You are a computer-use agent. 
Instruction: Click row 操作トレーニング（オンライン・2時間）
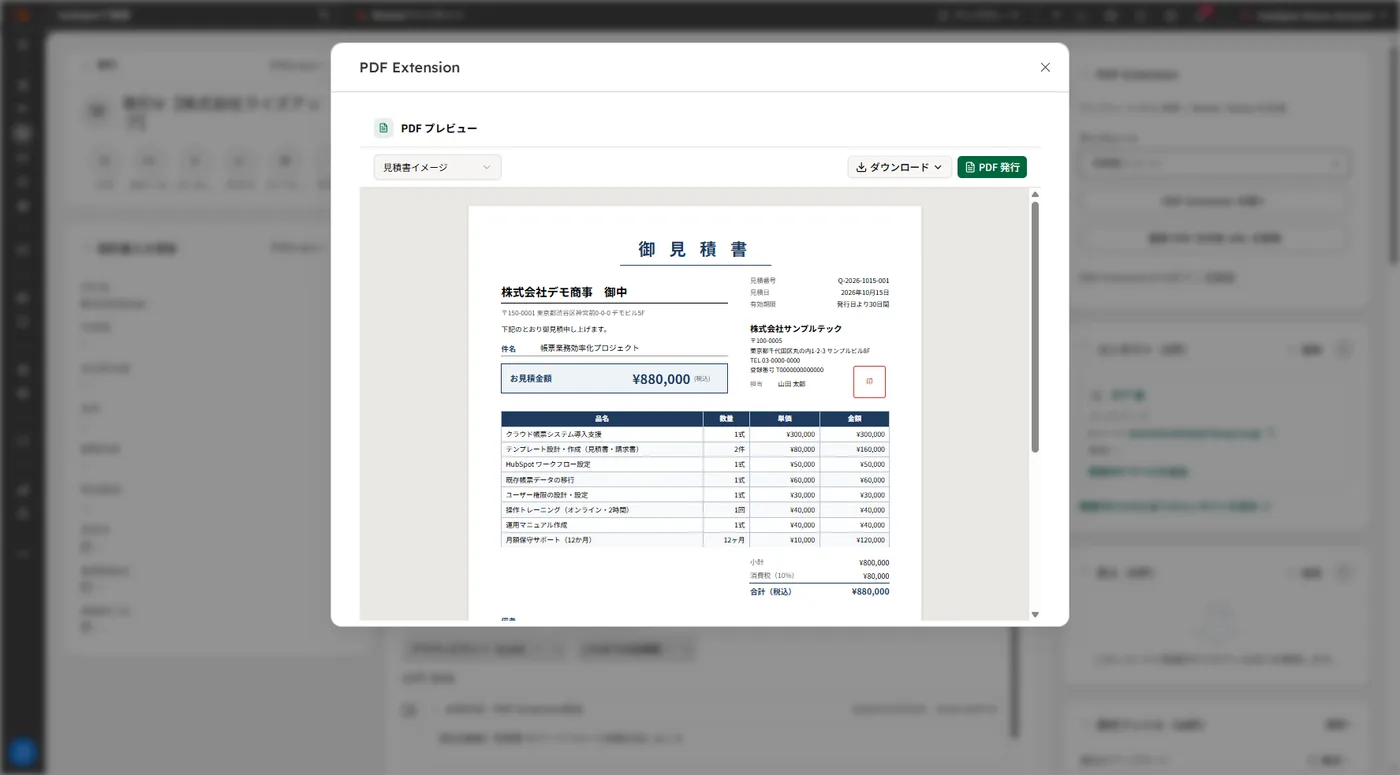[695, 510]
